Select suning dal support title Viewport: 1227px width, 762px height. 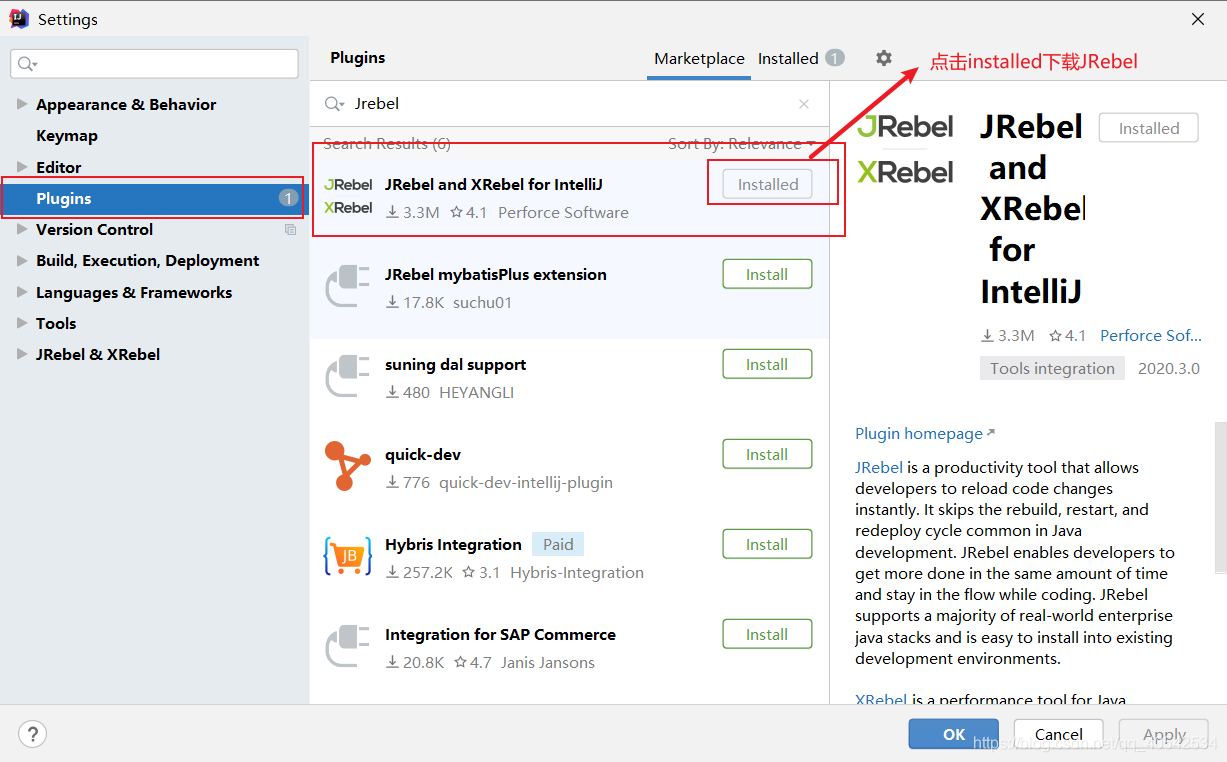(x=455, y=364)
